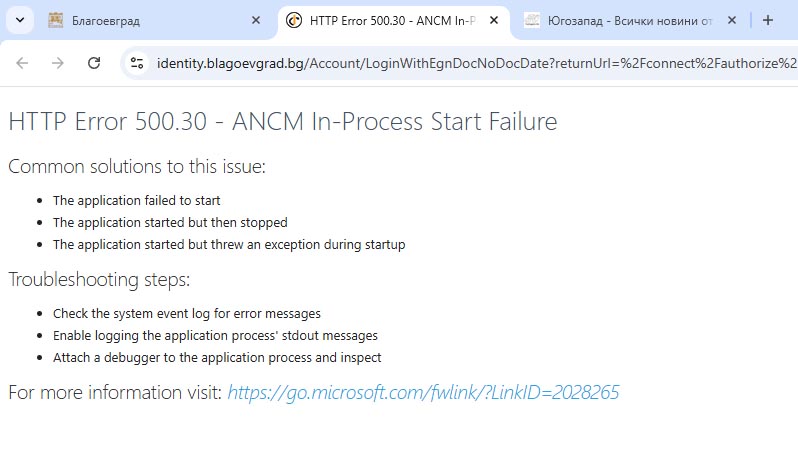Click 'Check the system event log' bullet

coord(187,313)
